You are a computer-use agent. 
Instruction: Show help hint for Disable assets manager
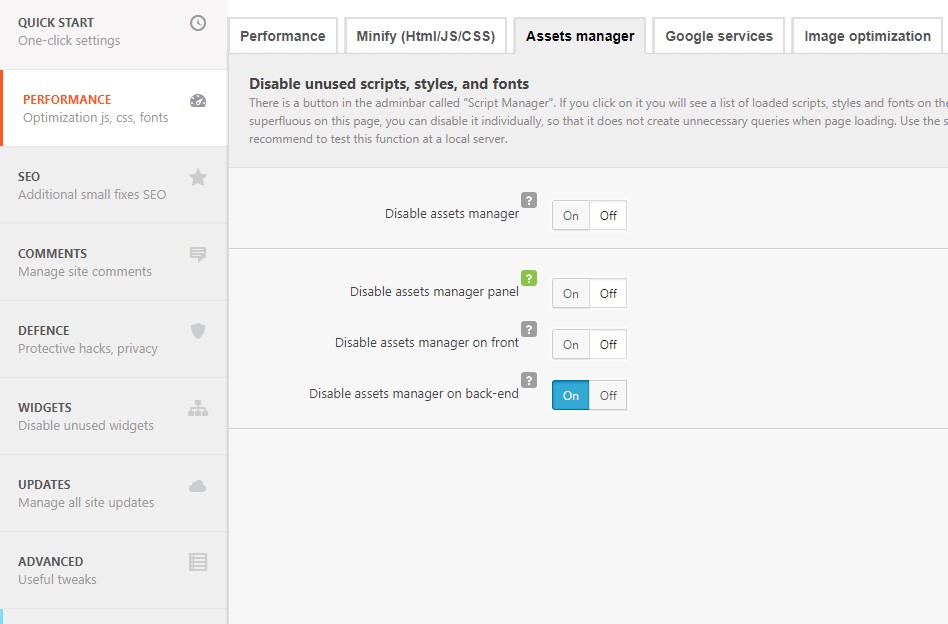[x=529, y=200]
